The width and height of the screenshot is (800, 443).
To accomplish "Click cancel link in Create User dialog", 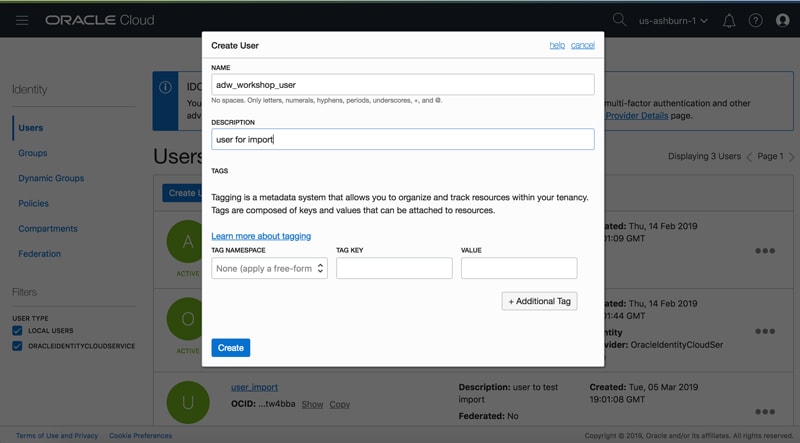I will (583, 45).
